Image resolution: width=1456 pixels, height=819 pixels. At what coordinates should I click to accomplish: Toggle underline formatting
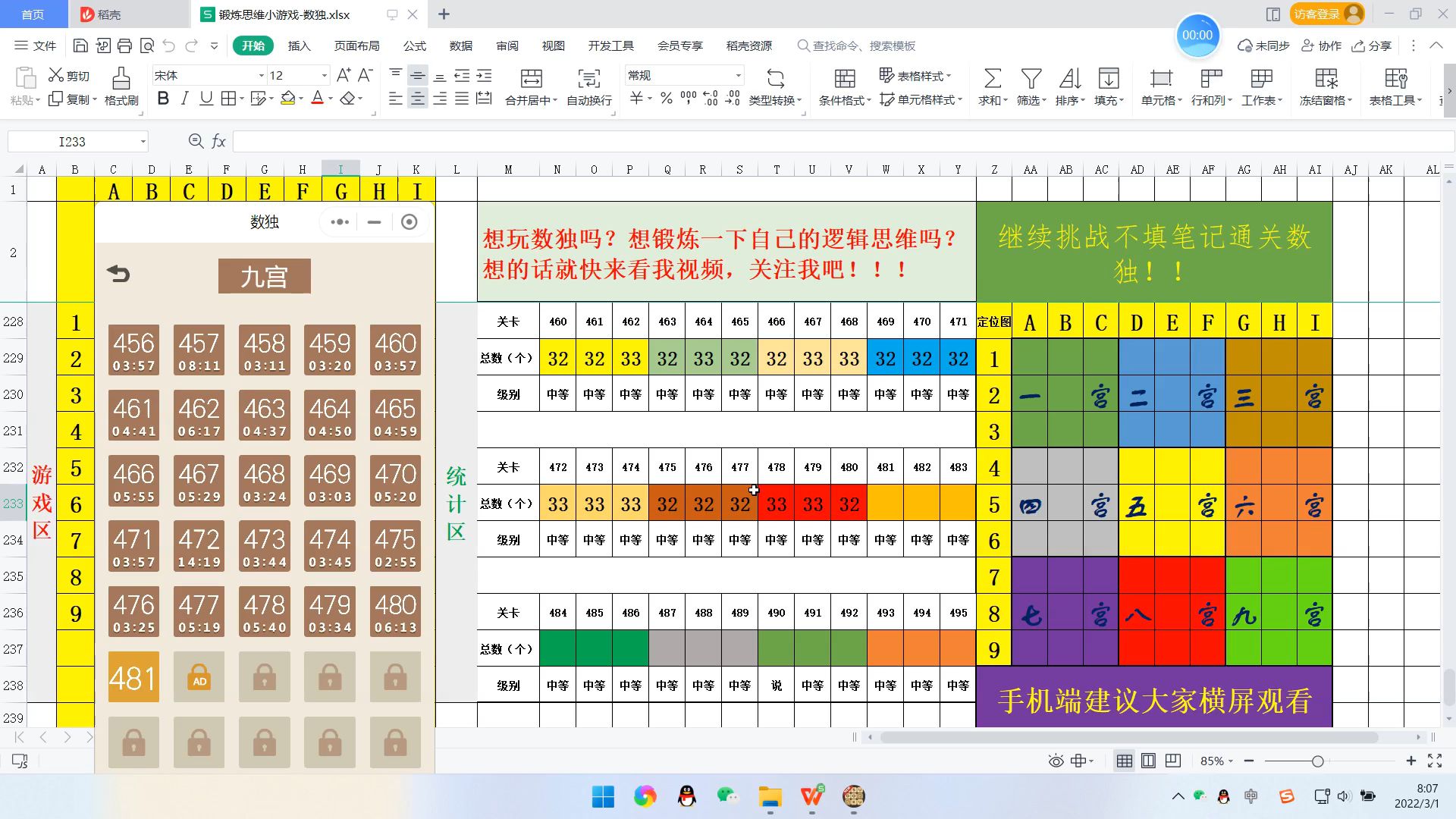pyautogui.click(x=206, y=99)
